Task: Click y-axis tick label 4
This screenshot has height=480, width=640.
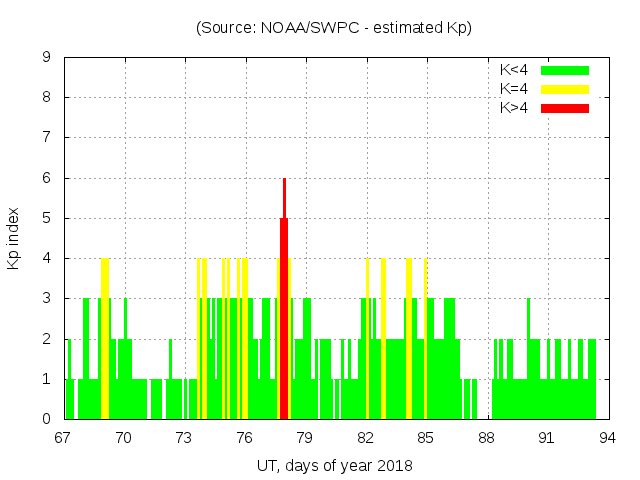Action: click(47, 258)
